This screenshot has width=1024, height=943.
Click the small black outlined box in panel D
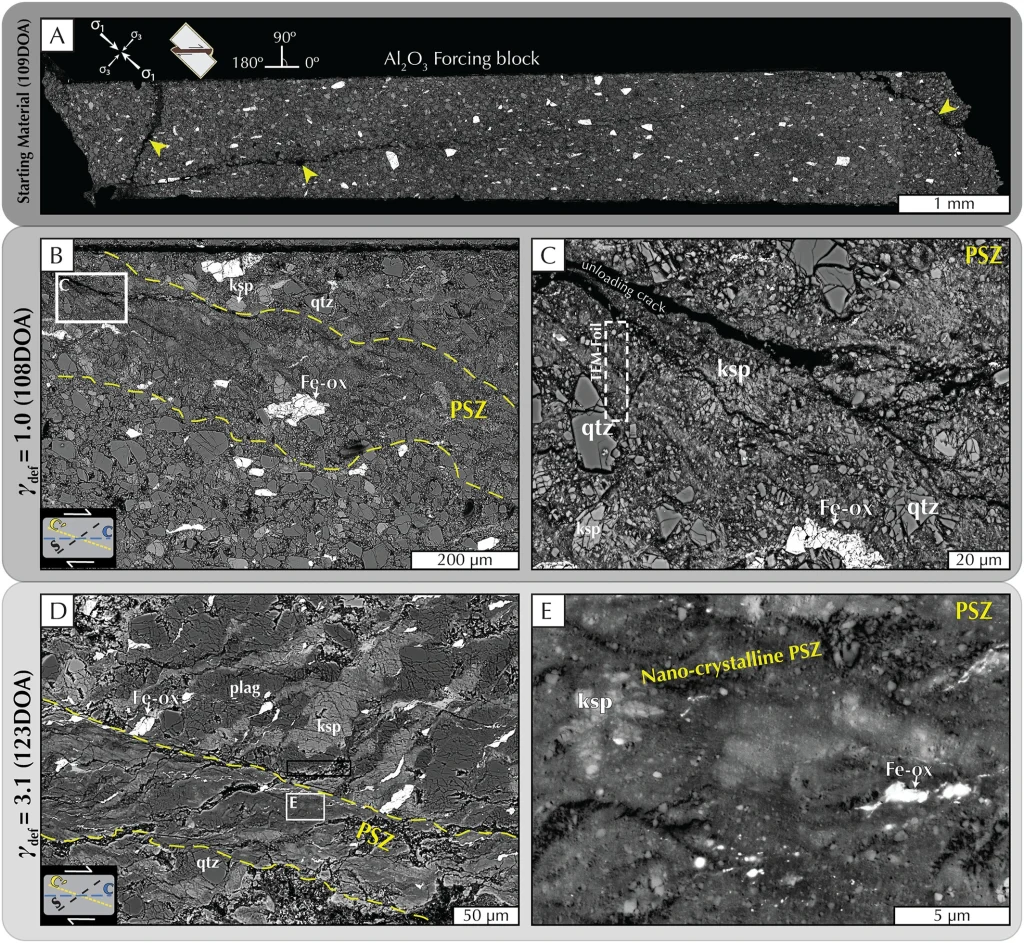click(319, 768)
